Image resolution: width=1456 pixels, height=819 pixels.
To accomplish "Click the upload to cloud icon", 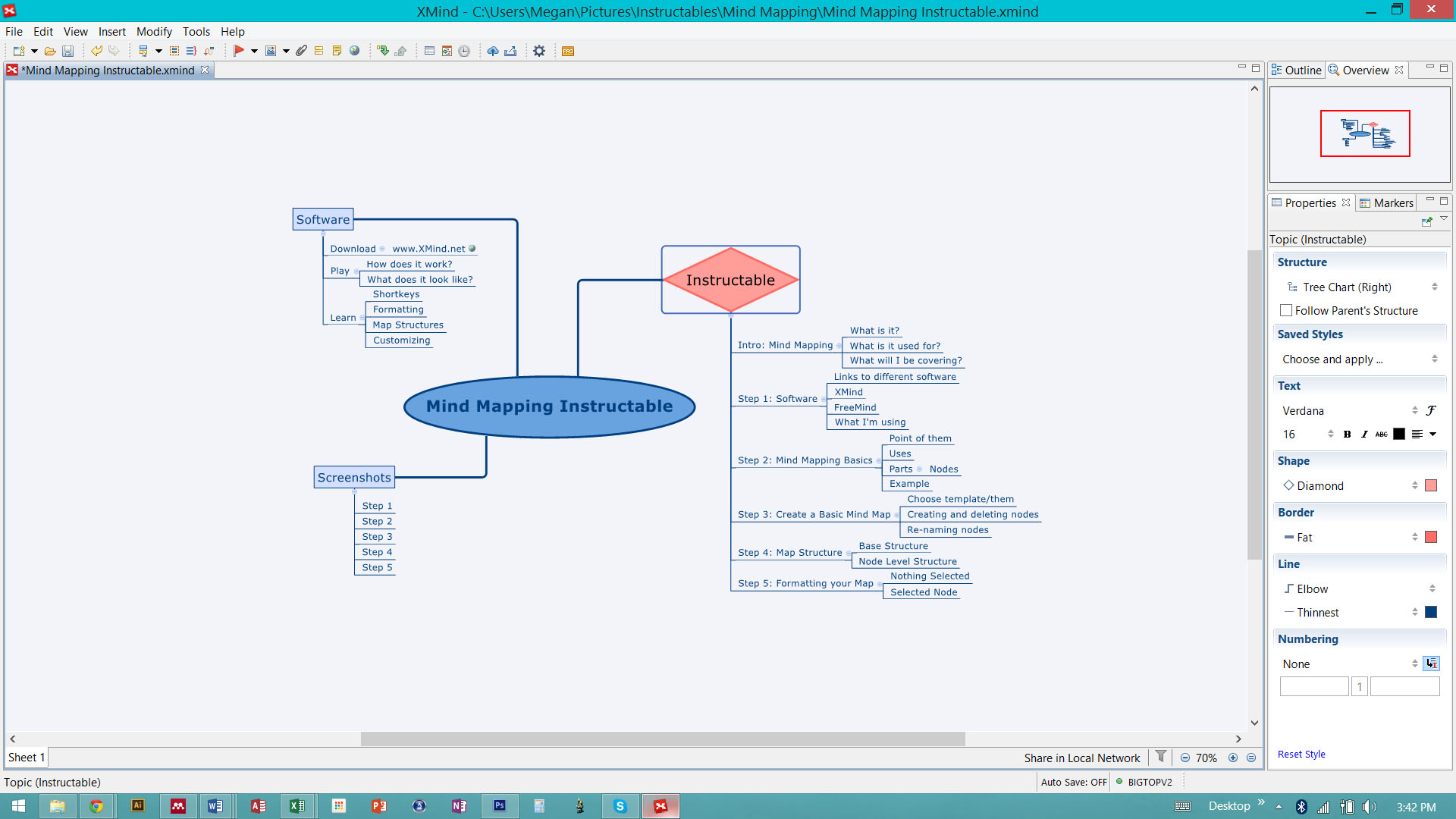I will click(x=493, y=52).
